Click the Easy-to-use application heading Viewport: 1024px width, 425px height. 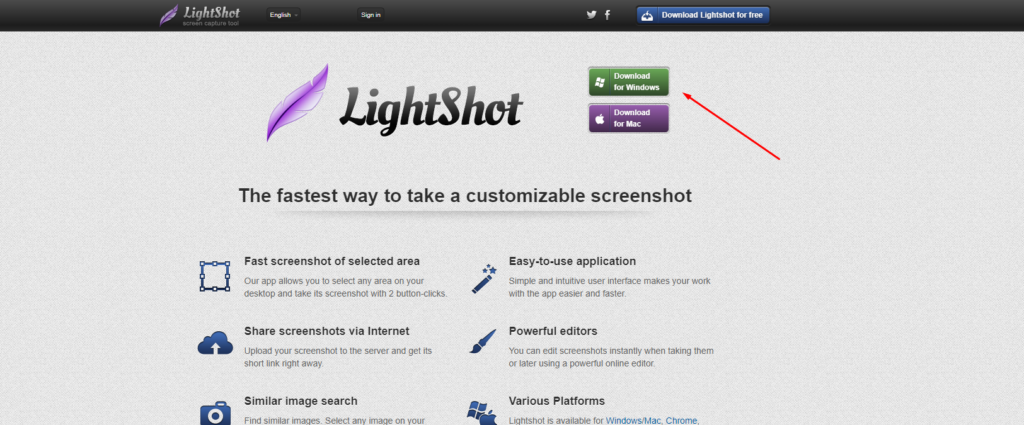pyautogui.click(x=572, y=261)
